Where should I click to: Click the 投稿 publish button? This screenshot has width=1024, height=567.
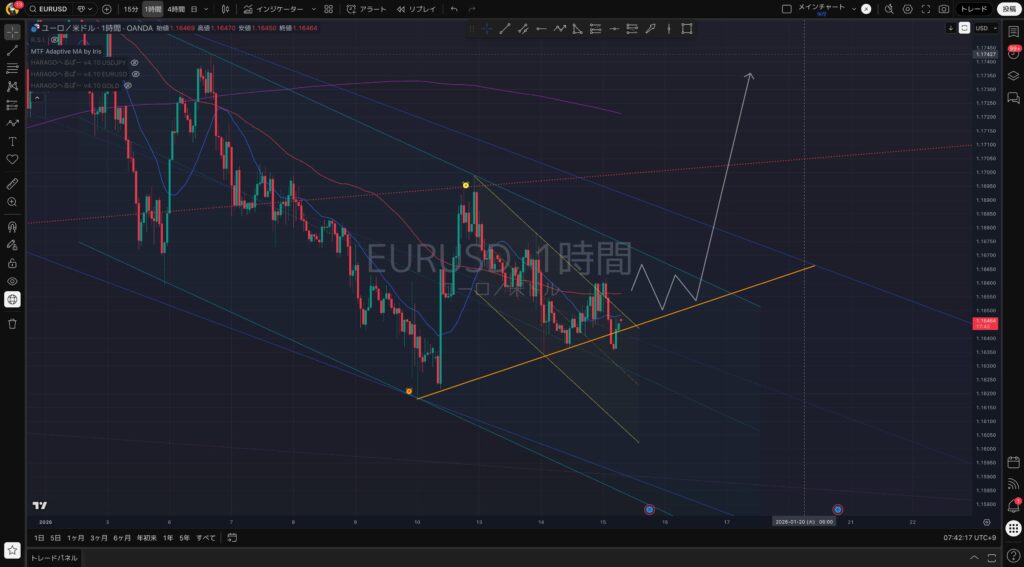pyautogui.click(x=1010, y=9)
